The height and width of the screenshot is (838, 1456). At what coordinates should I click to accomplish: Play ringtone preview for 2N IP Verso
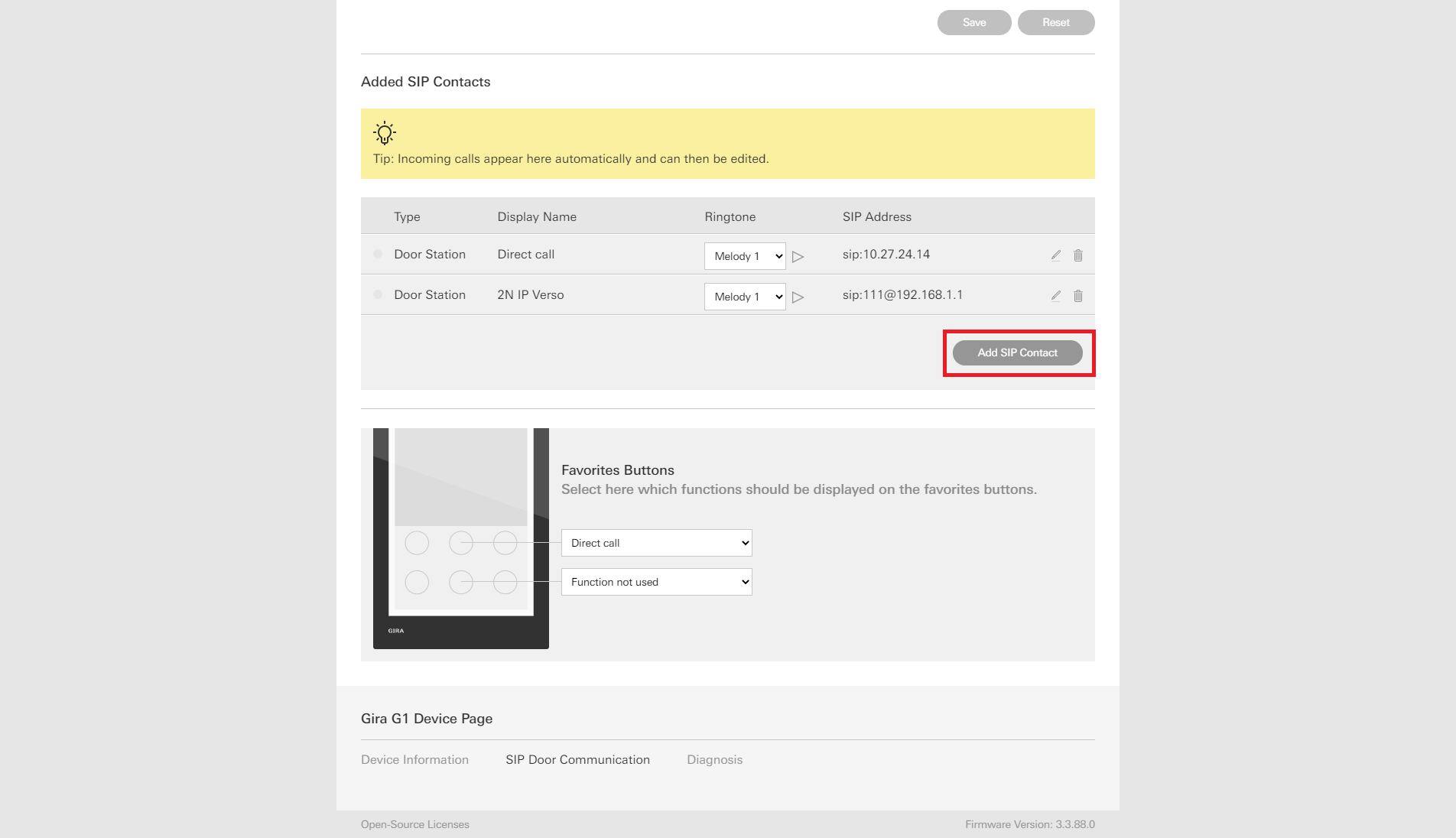click(798, 297)
